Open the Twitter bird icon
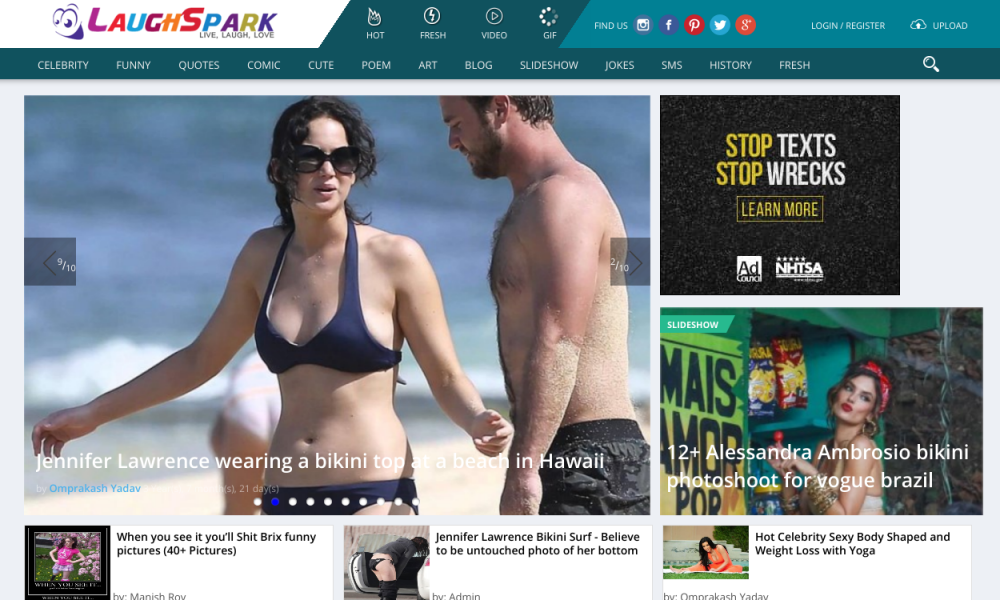The image size is (1000, 600). 719,26
